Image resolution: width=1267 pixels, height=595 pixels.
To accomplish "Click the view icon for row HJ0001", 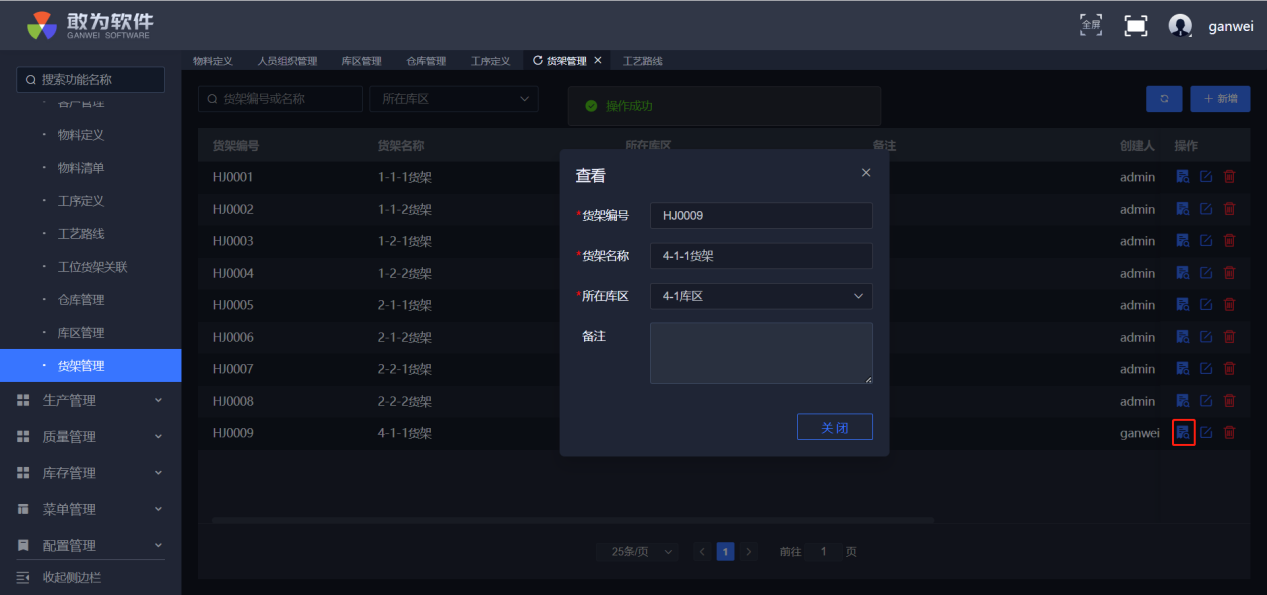I will click(1183, 177).
